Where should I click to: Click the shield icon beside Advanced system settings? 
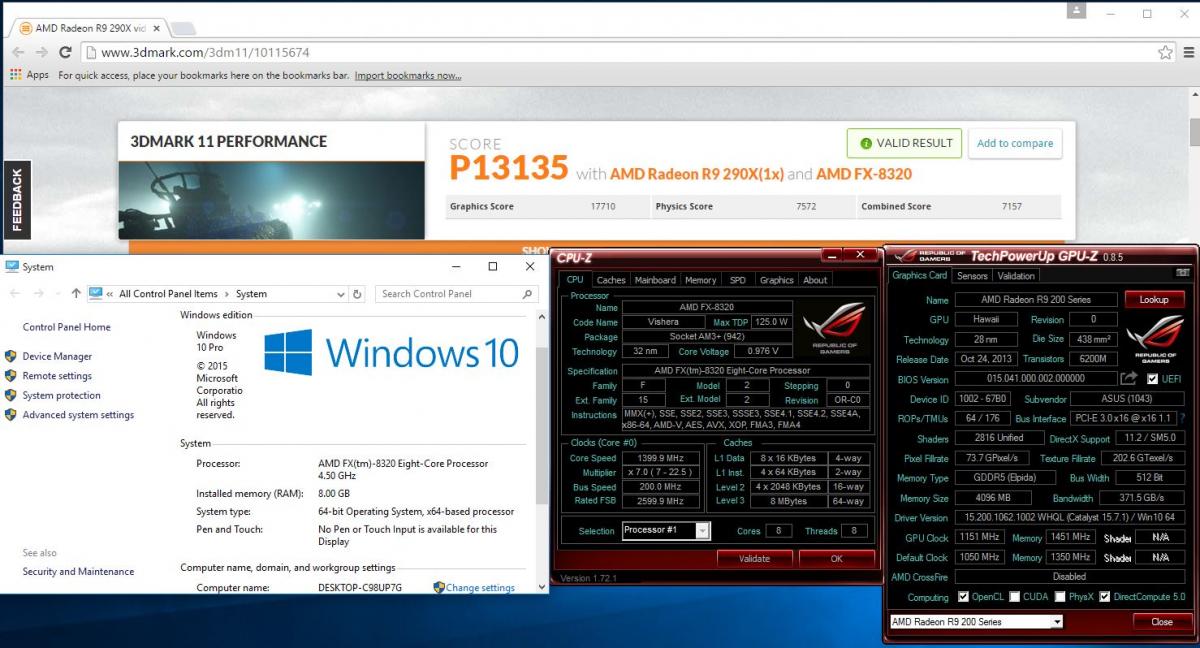(11, 415)
